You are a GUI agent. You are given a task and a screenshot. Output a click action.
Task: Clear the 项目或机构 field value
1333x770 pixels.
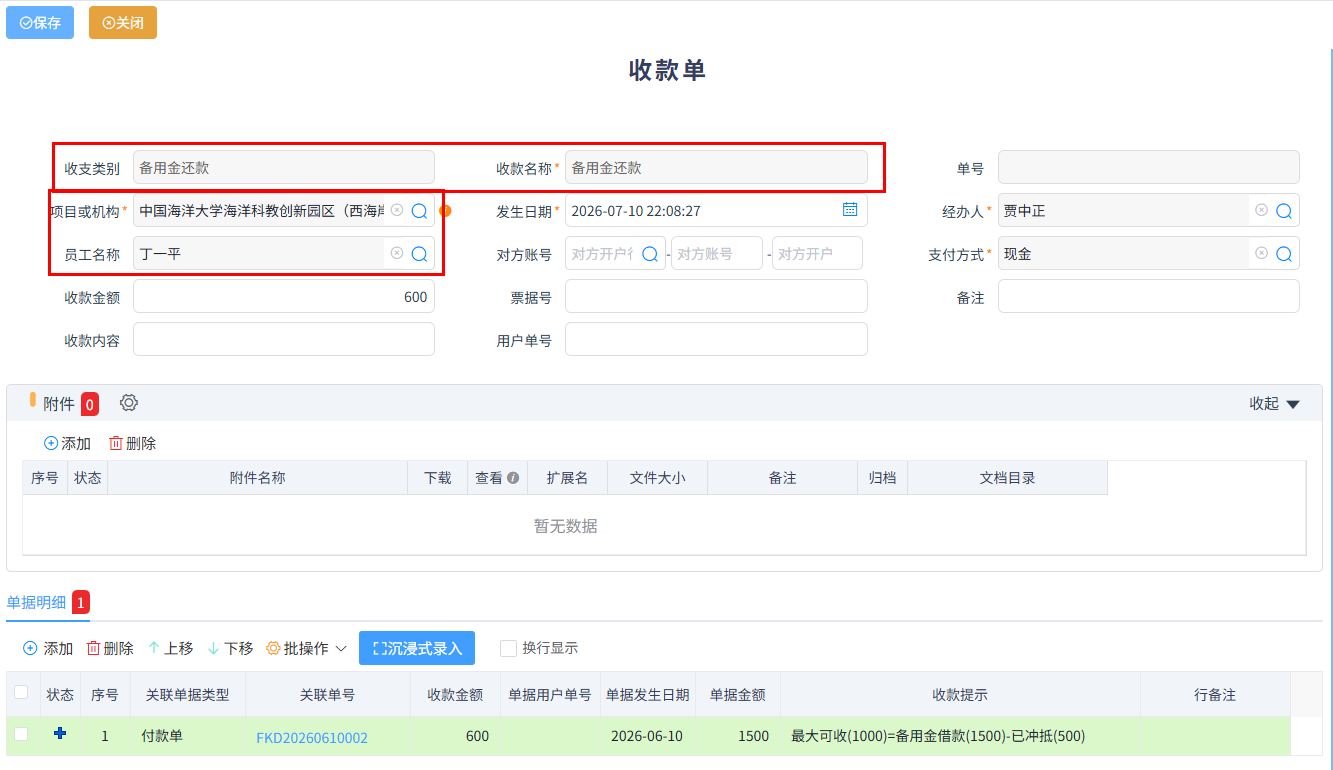coord(397,210)
